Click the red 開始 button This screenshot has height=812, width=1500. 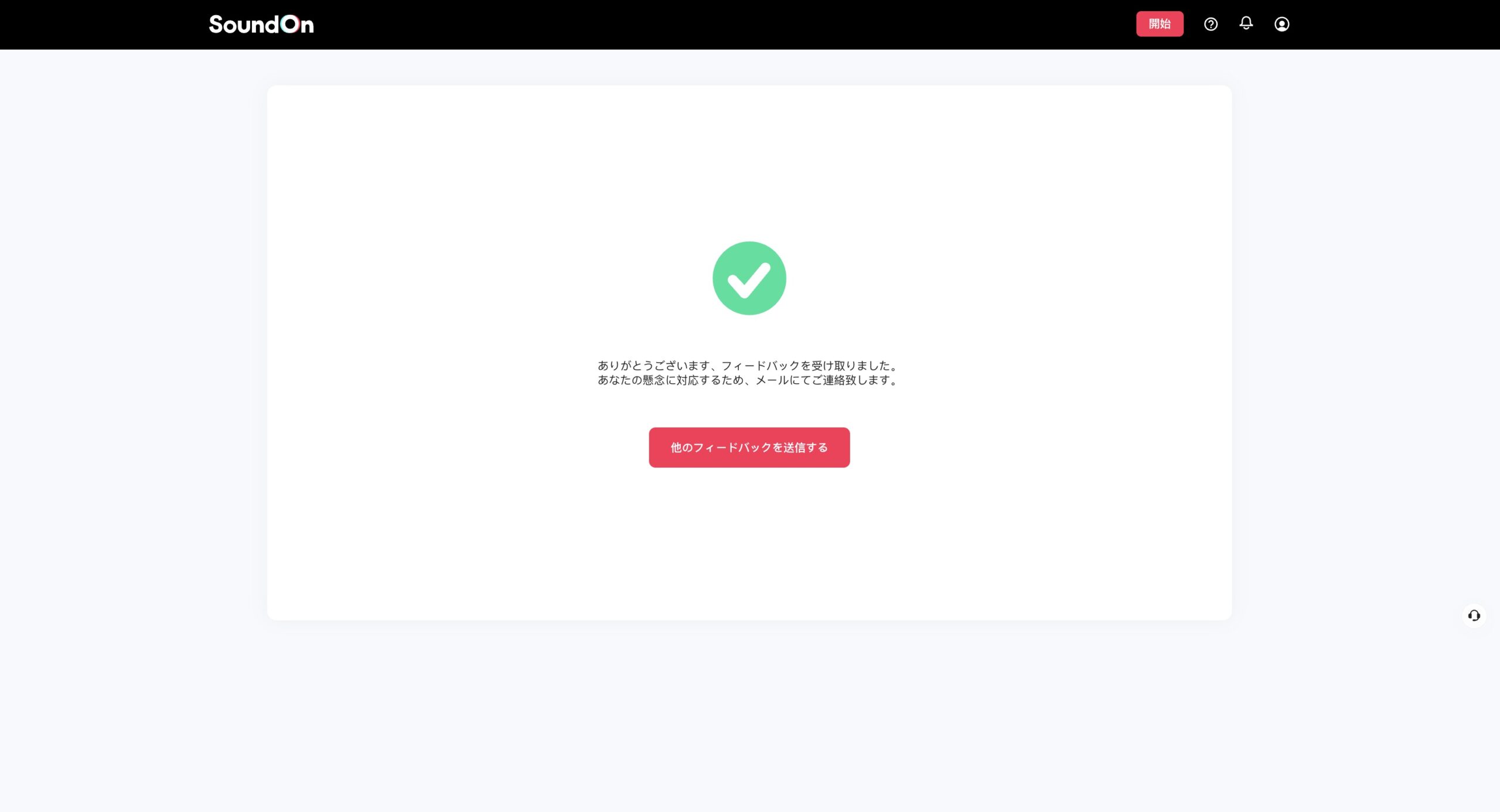coord(1160,24)
